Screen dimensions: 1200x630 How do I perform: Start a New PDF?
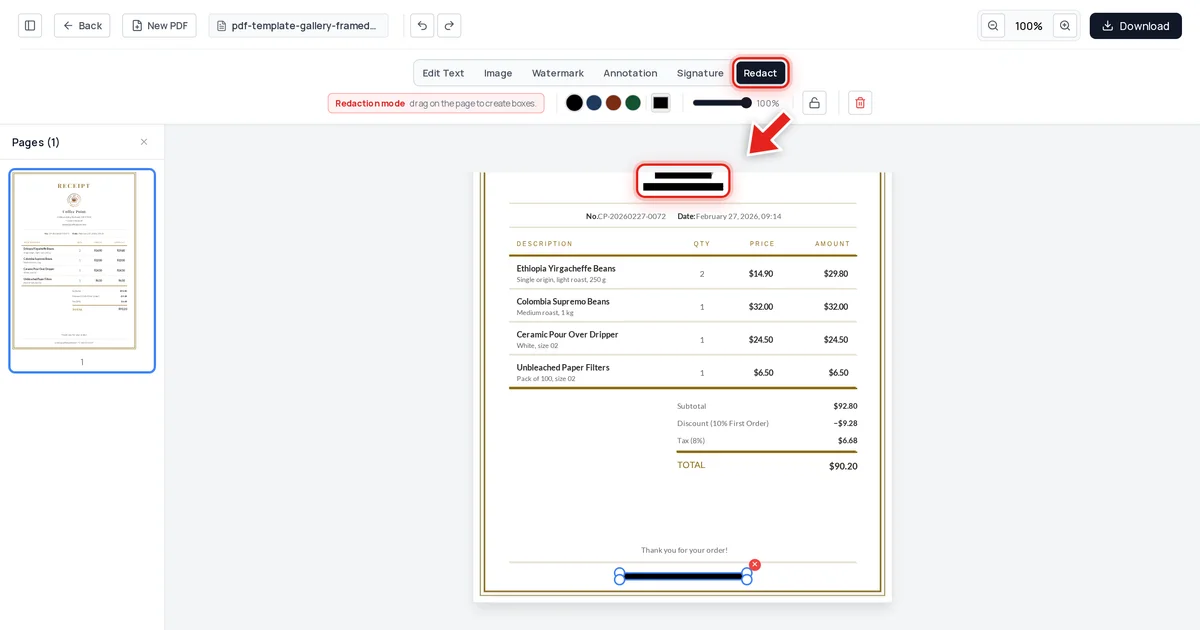tap(159, 26)
